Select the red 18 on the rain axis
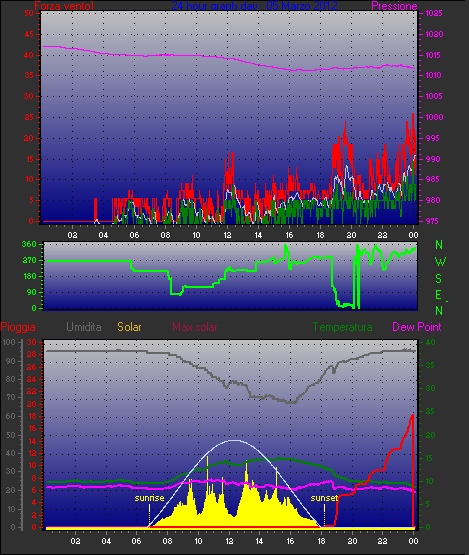Screen dimensions: 469x555 [x=32, y=416]
